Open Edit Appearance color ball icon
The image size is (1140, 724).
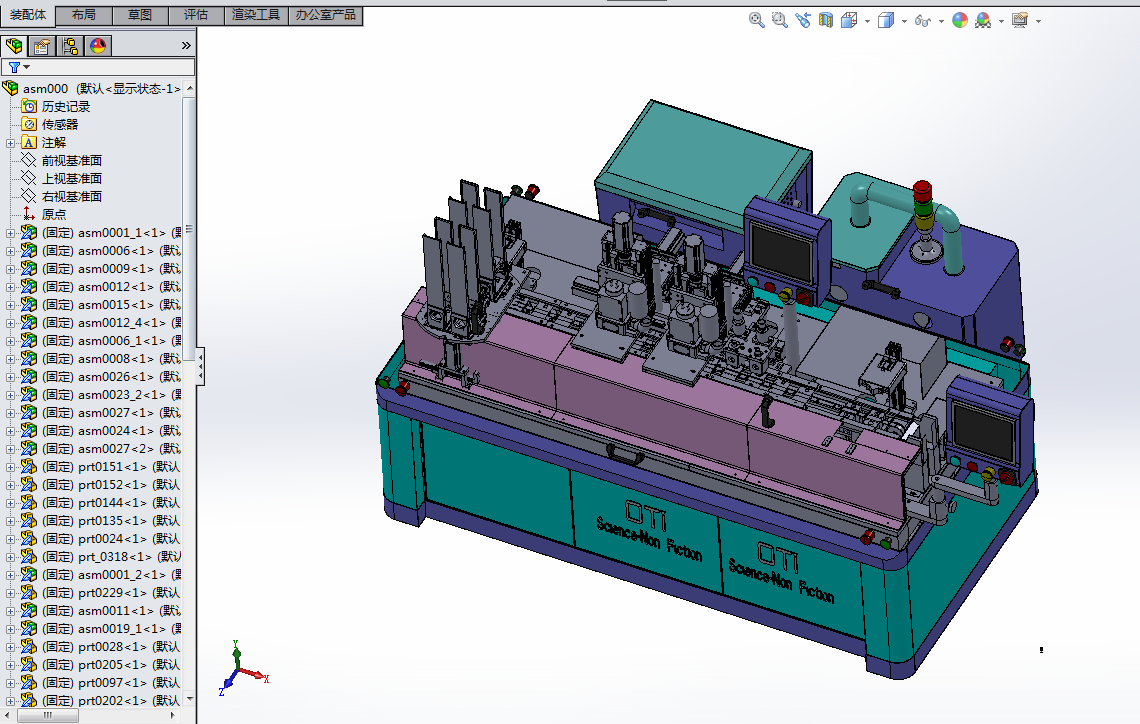[960, 20]
